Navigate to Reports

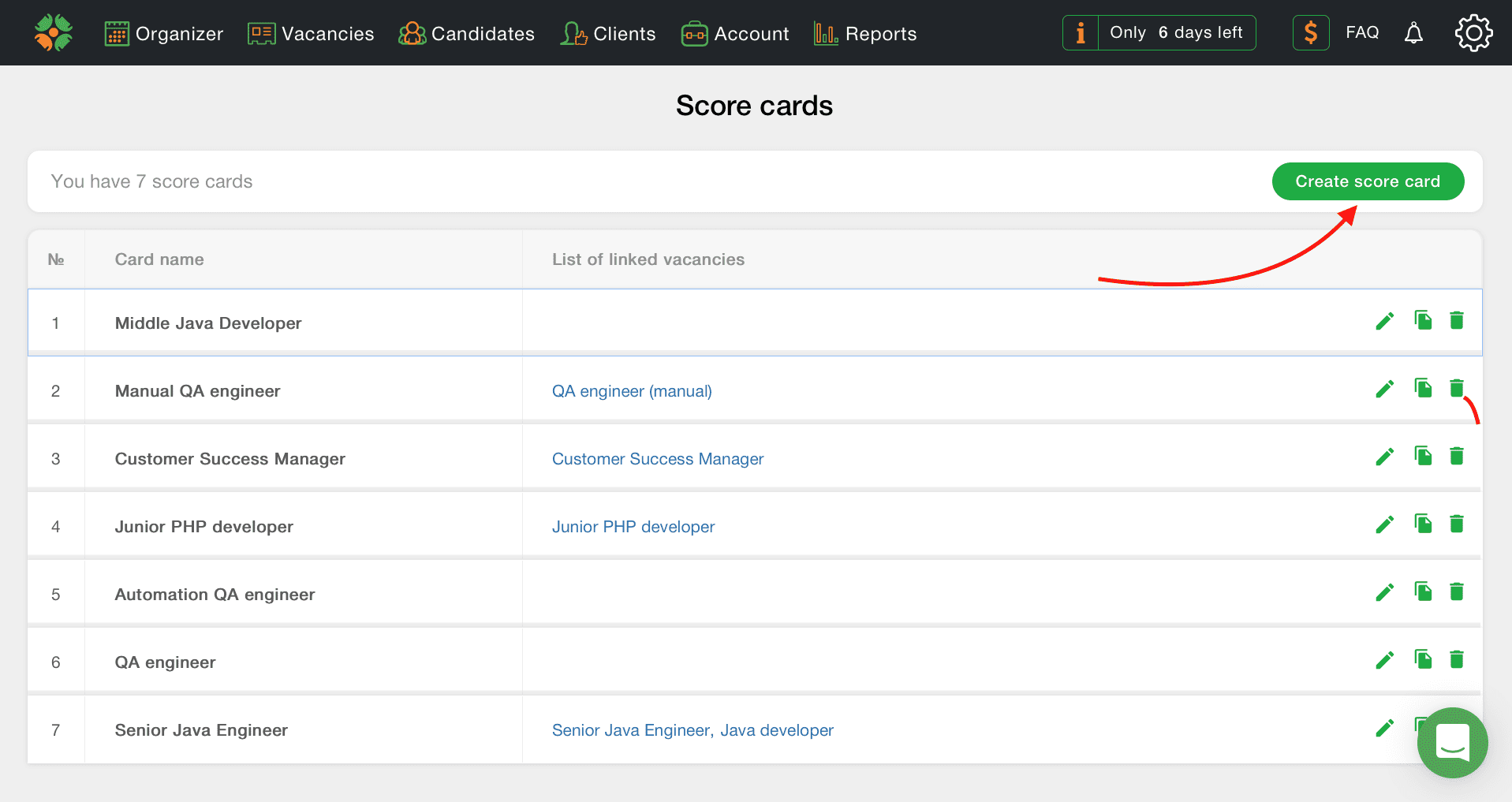pos(865,34)
